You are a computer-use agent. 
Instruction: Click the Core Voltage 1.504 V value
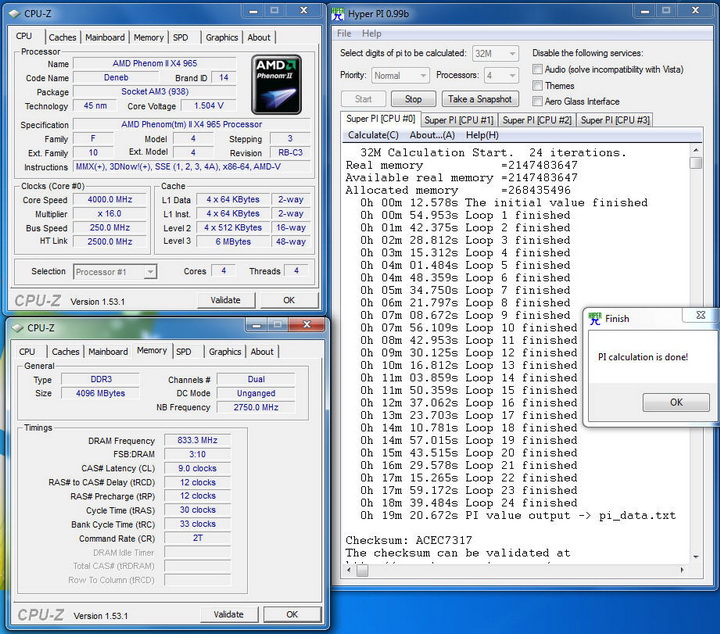click(x=209, y=106)
